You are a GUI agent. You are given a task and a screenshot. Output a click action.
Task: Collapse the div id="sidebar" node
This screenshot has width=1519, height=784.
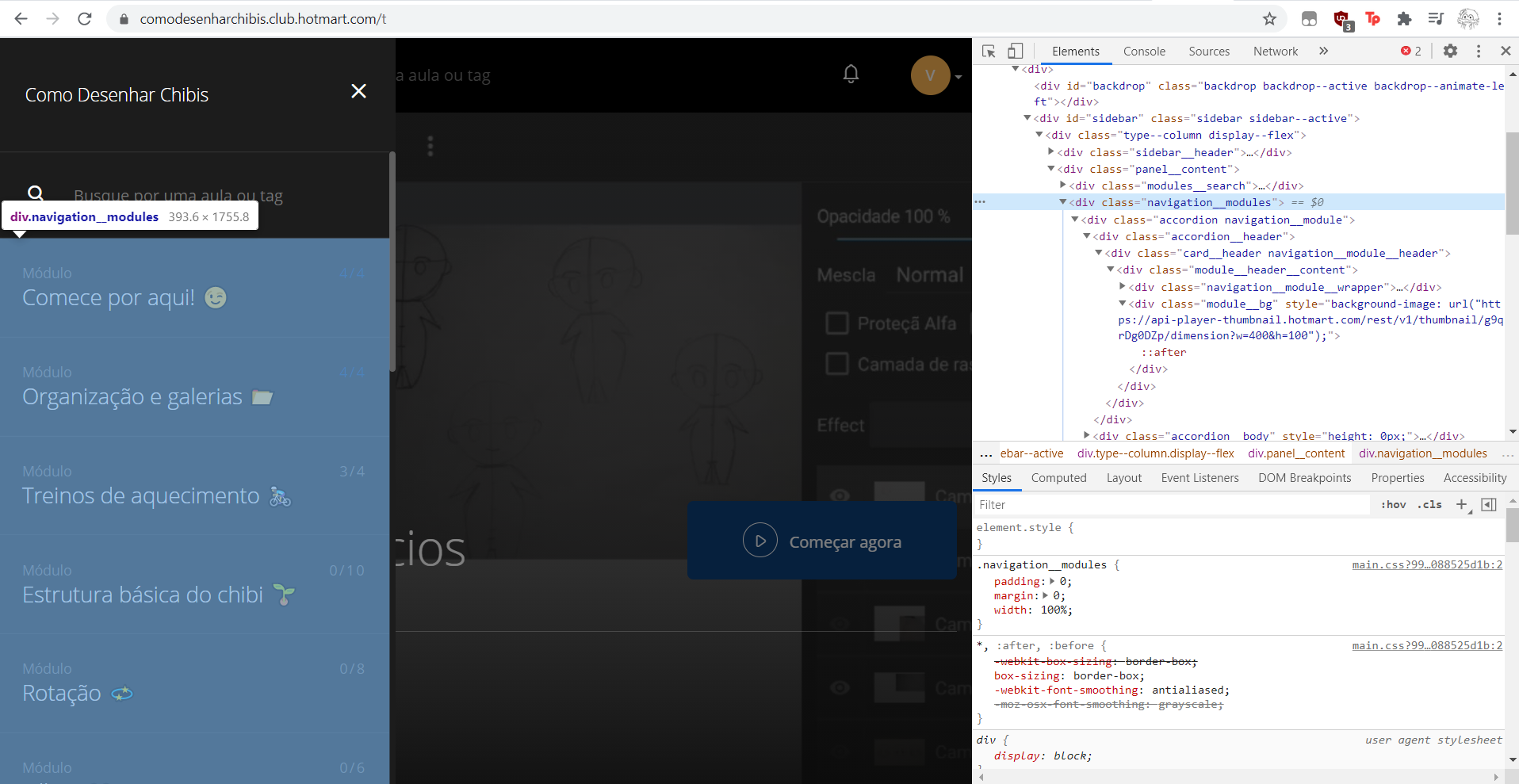tap(1027, 118)
